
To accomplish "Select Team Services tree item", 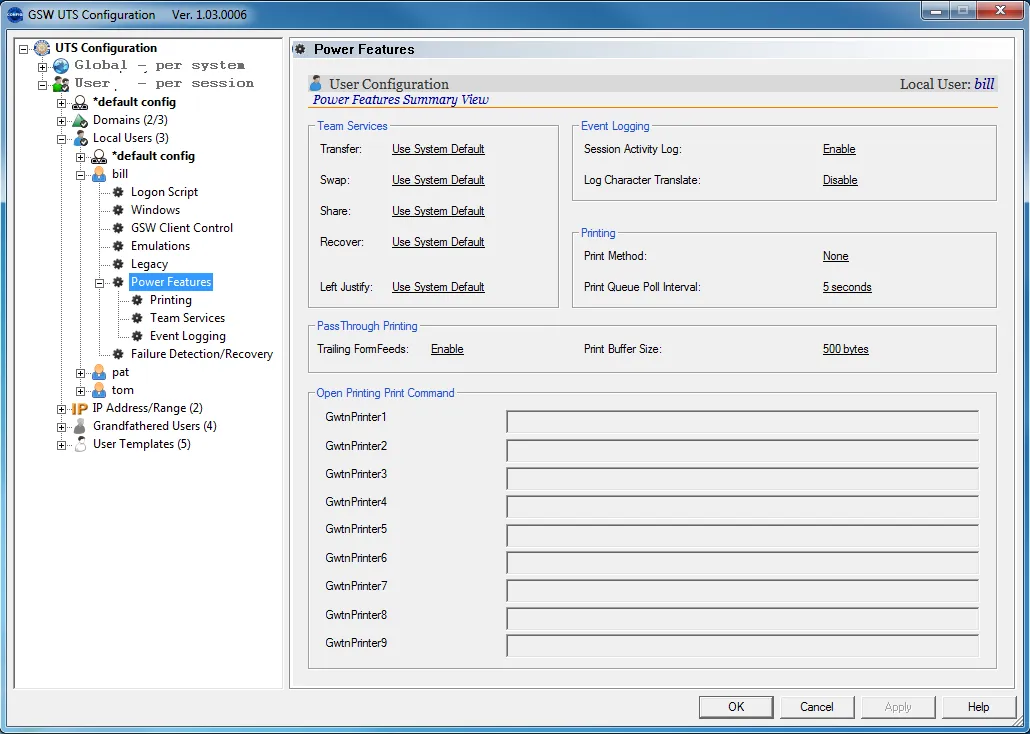I will pos(187,318).
